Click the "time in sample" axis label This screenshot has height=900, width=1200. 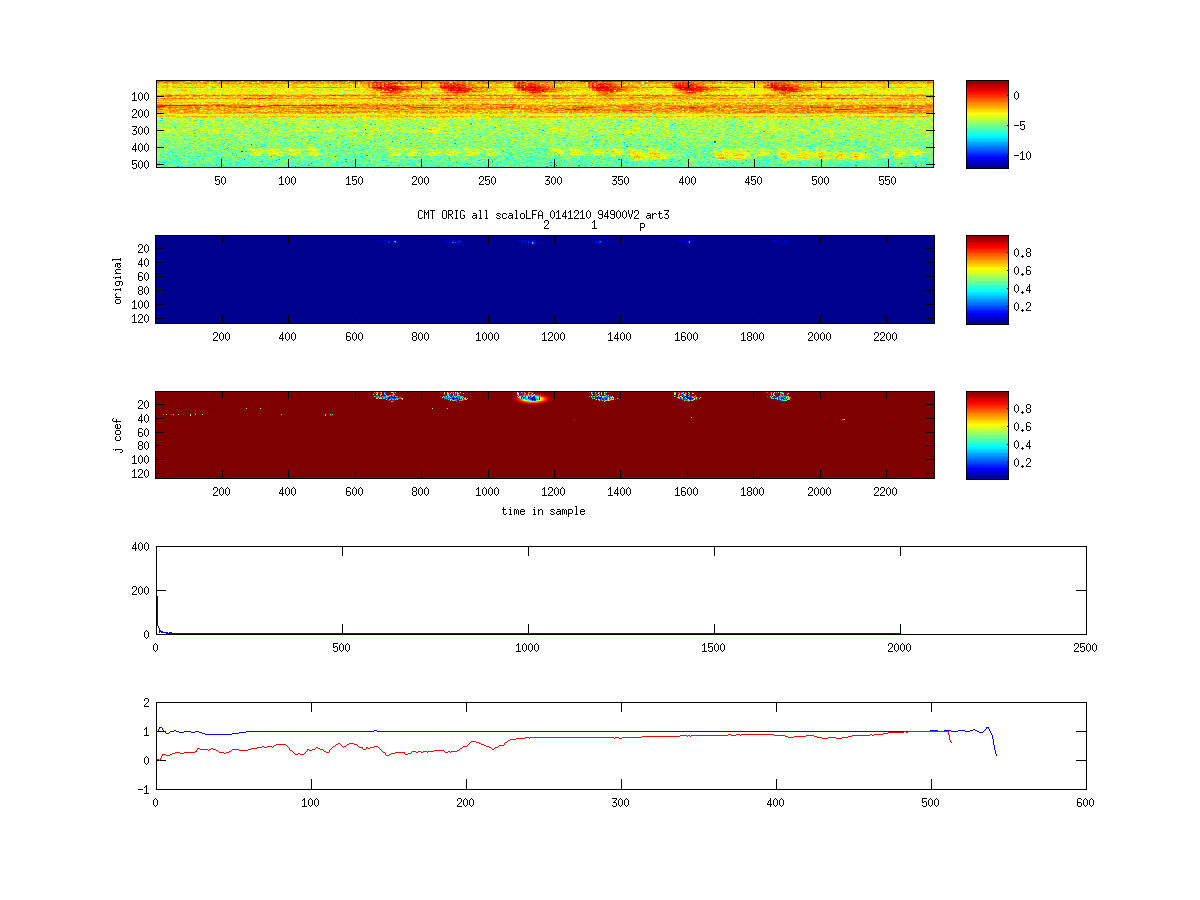543,511
